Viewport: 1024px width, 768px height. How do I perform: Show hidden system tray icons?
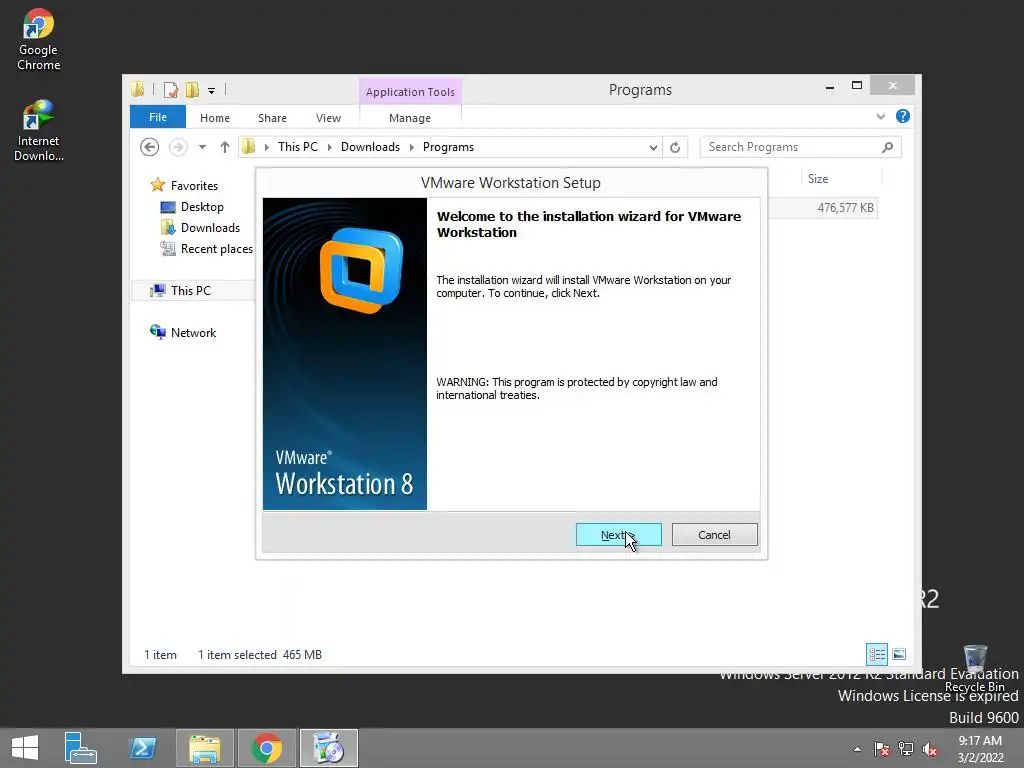coord(857,749)
